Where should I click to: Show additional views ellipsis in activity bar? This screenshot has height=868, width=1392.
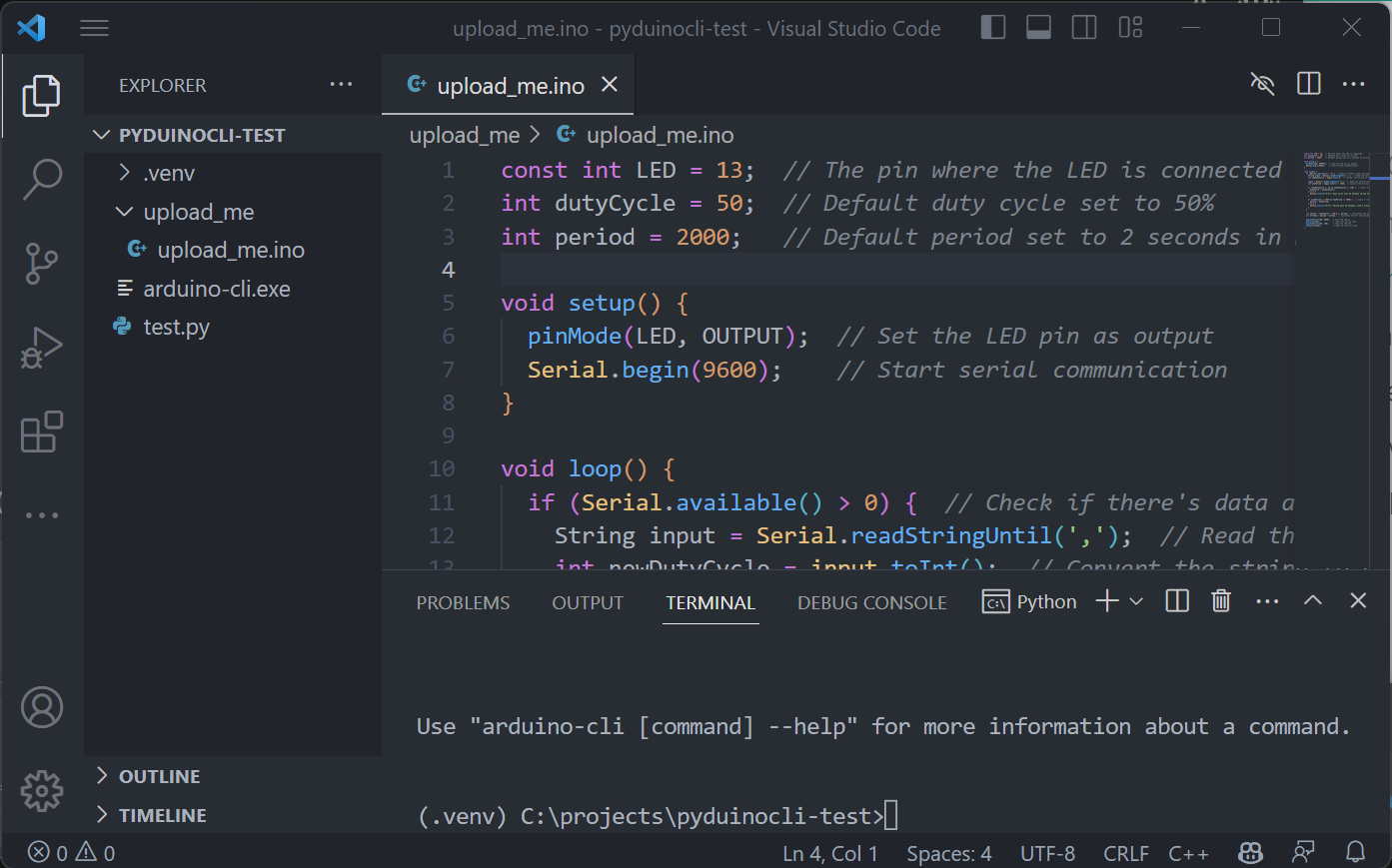[x=42, y=515]
